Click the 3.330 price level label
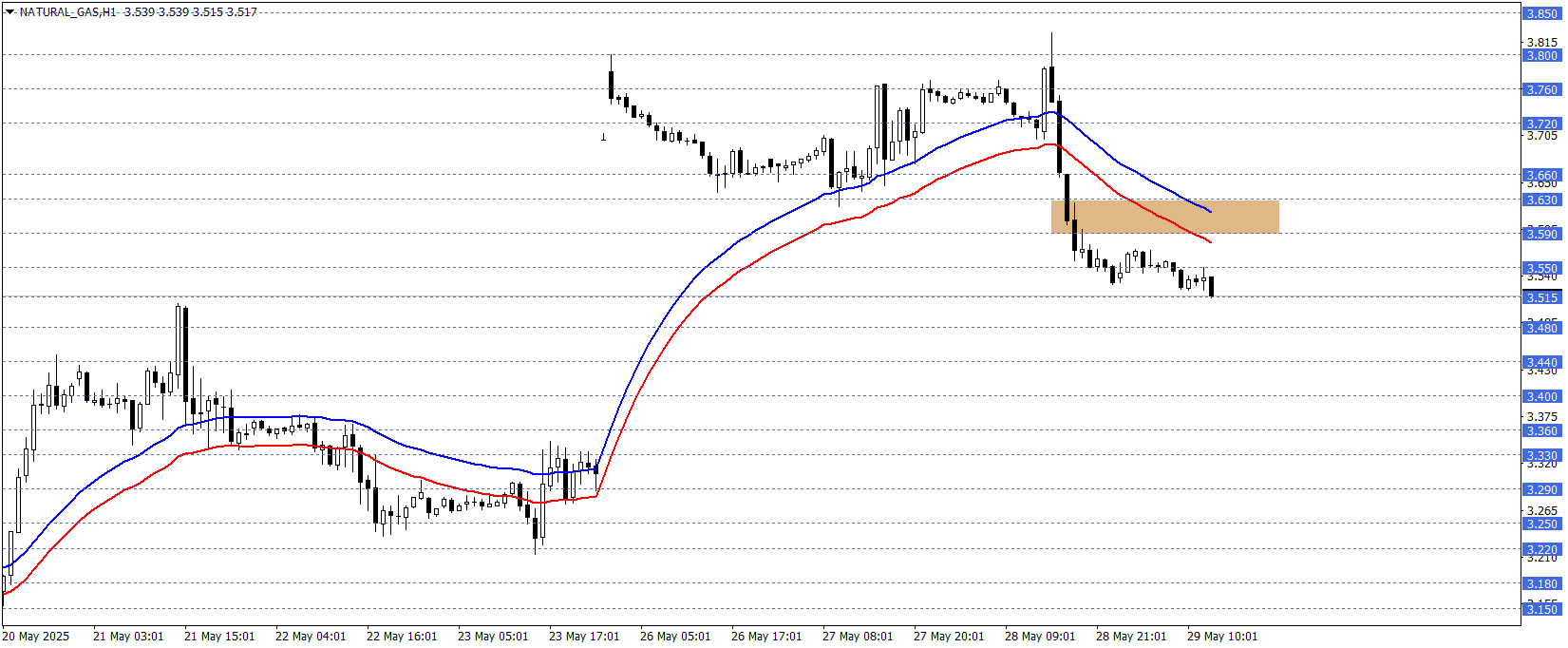The width and height of the screenshot is (1568, 648). (x=1541, y=456)
